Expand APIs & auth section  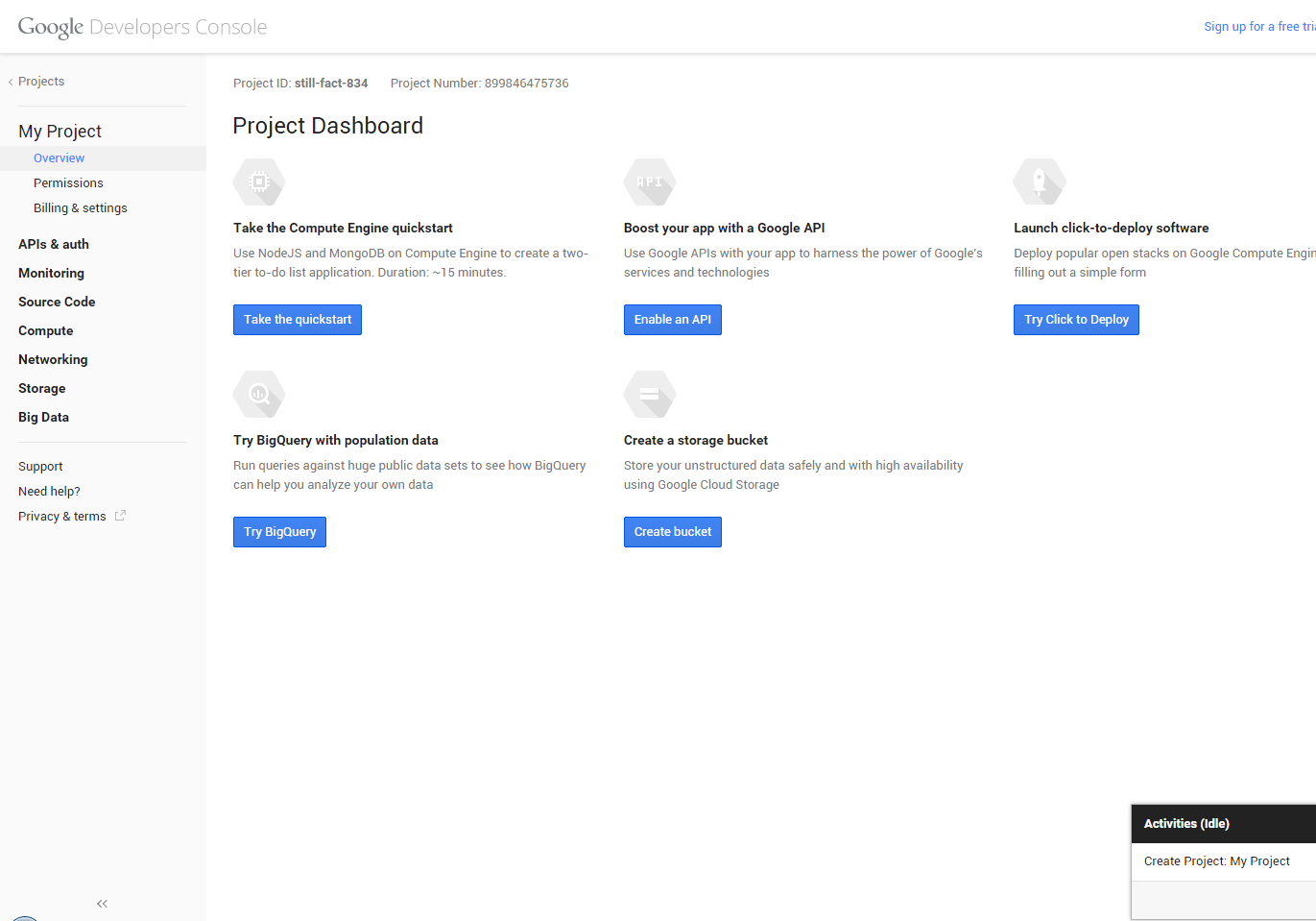(54, 245)
